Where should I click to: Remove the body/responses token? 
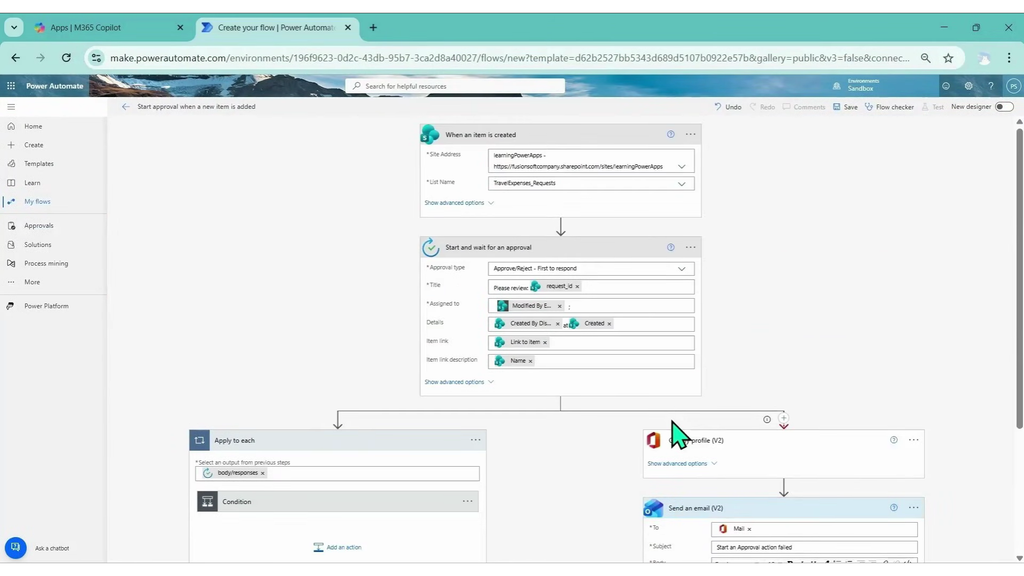coord(263,473)
